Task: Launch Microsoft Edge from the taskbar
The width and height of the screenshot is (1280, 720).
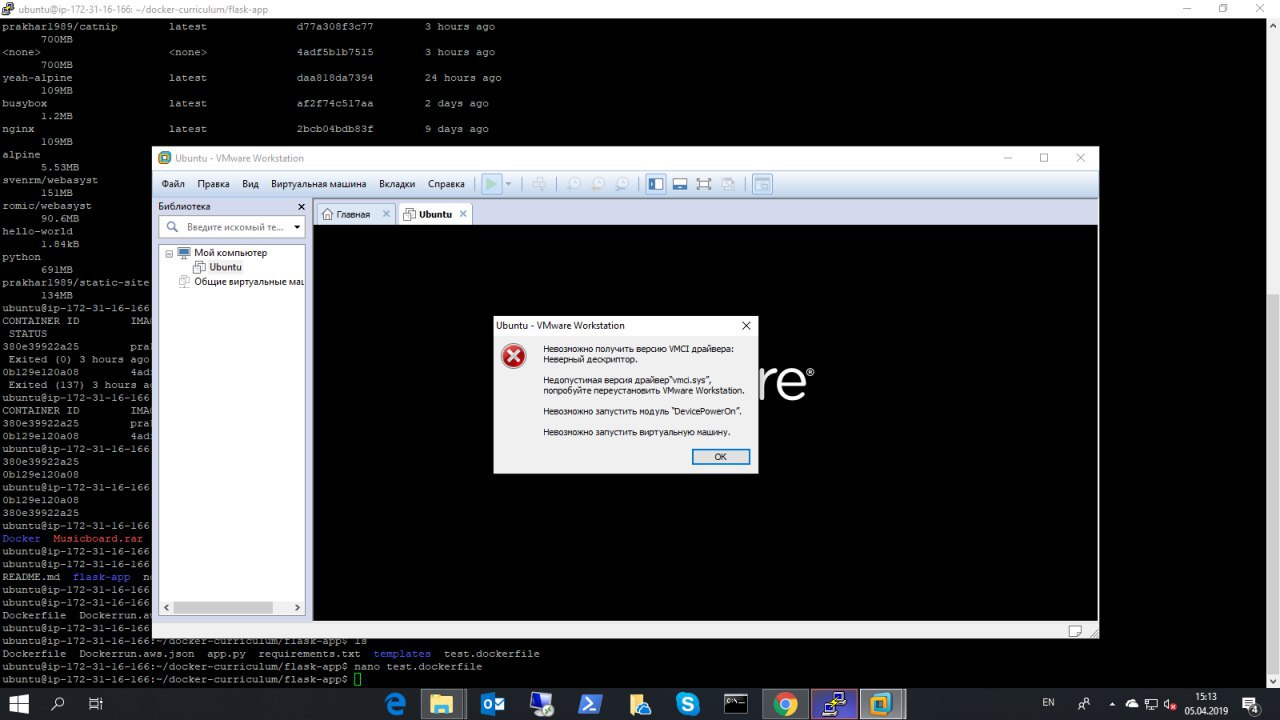Action: 395,704
